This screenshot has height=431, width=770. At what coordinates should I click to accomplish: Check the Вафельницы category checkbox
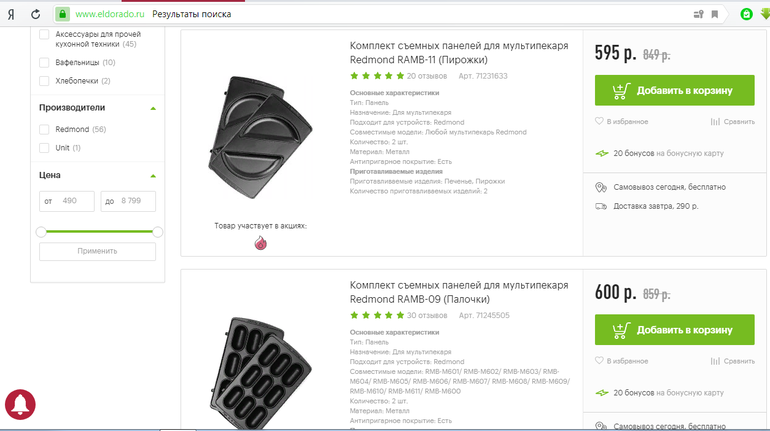tap(44, 63)
